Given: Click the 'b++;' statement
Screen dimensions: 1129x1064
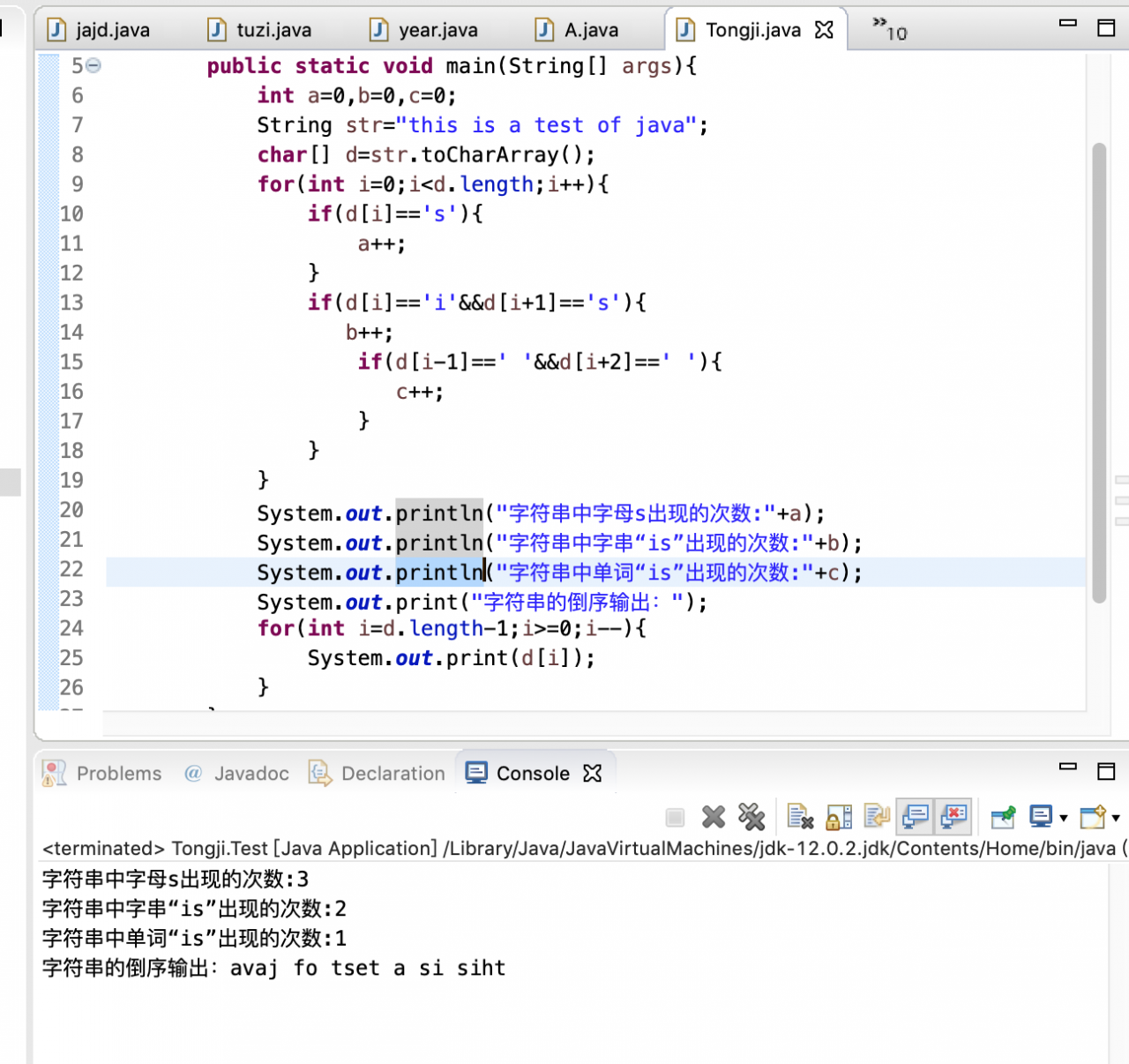Looking at the screenshot, I should click(x=370, y=333).
